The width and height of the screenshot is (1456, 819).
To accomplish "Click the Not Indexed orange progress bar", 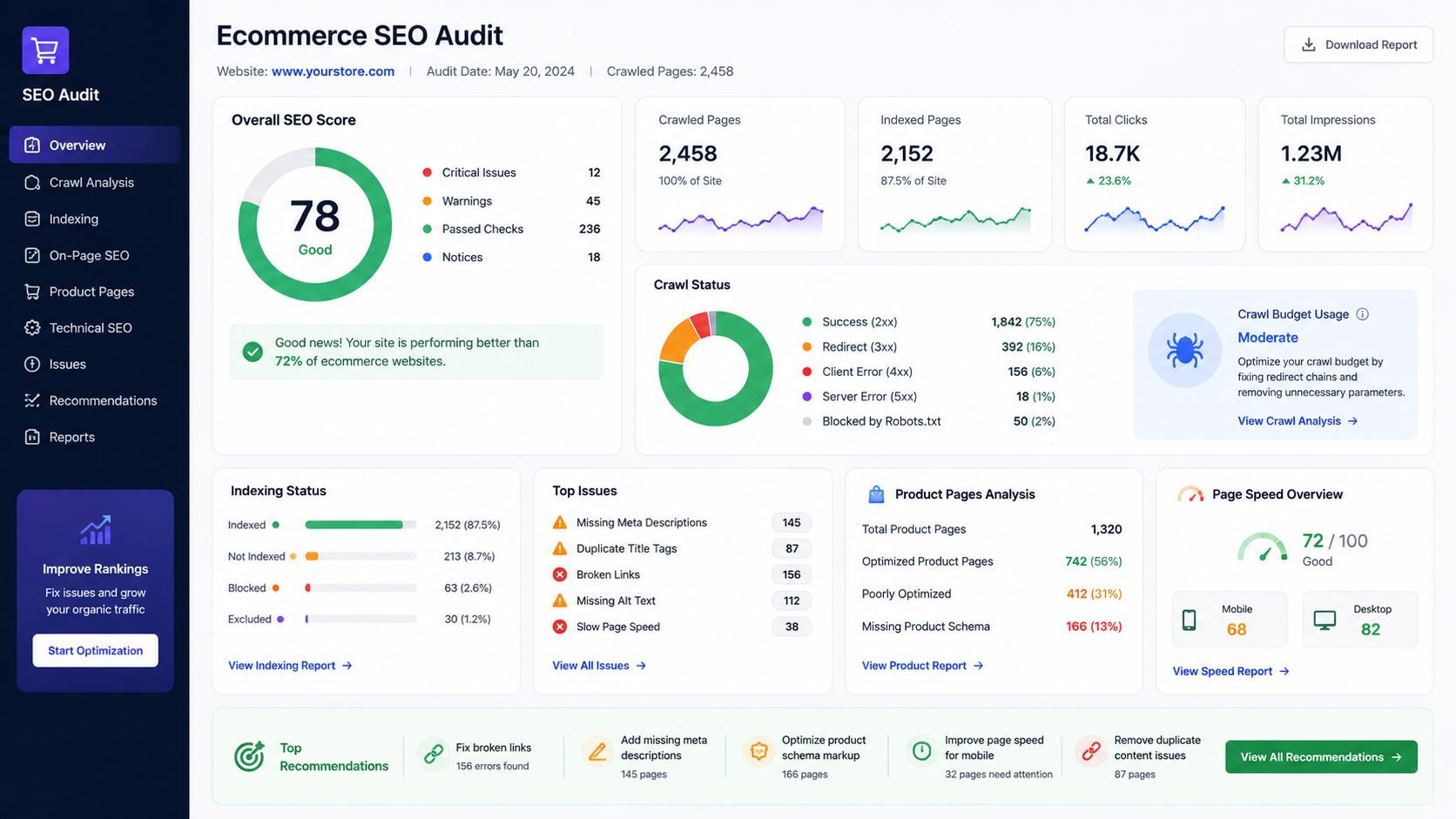I will pyautogui.click(x=312, y=556).
